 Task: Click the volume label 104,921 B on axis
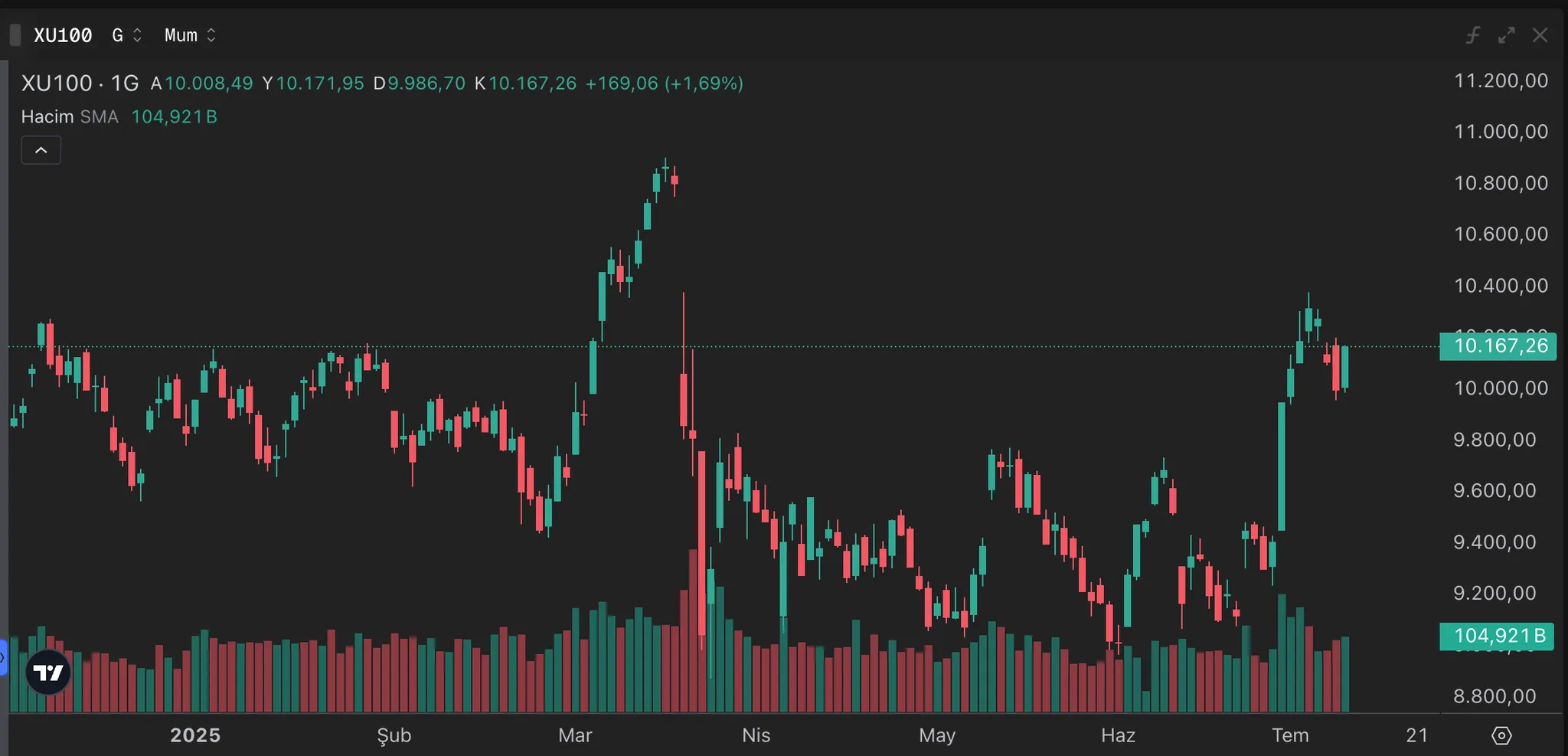1497,636
